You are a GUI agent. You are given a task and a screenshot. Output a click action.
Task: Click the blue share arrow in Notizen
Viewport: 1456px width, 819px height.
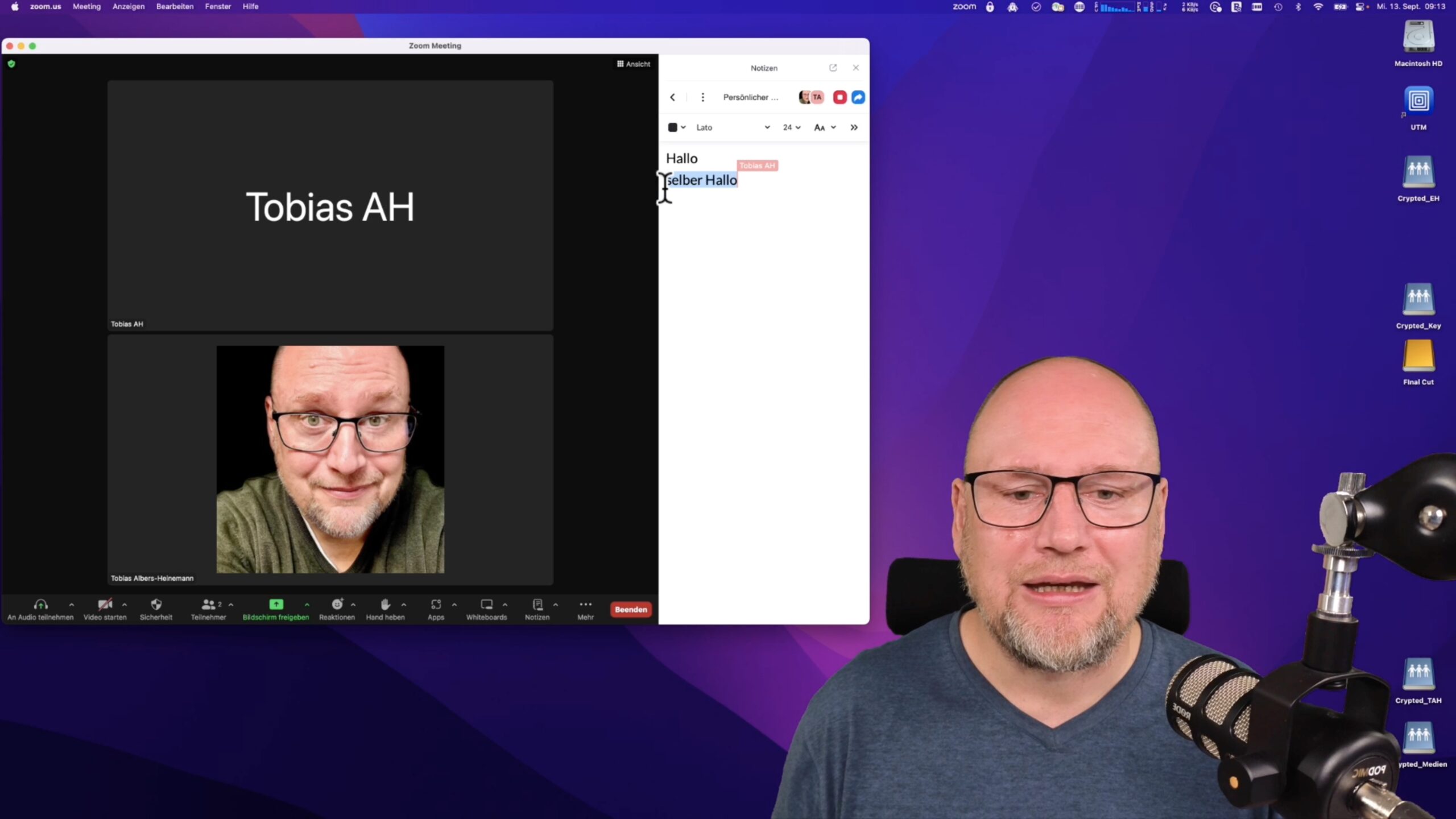point(858,97)
